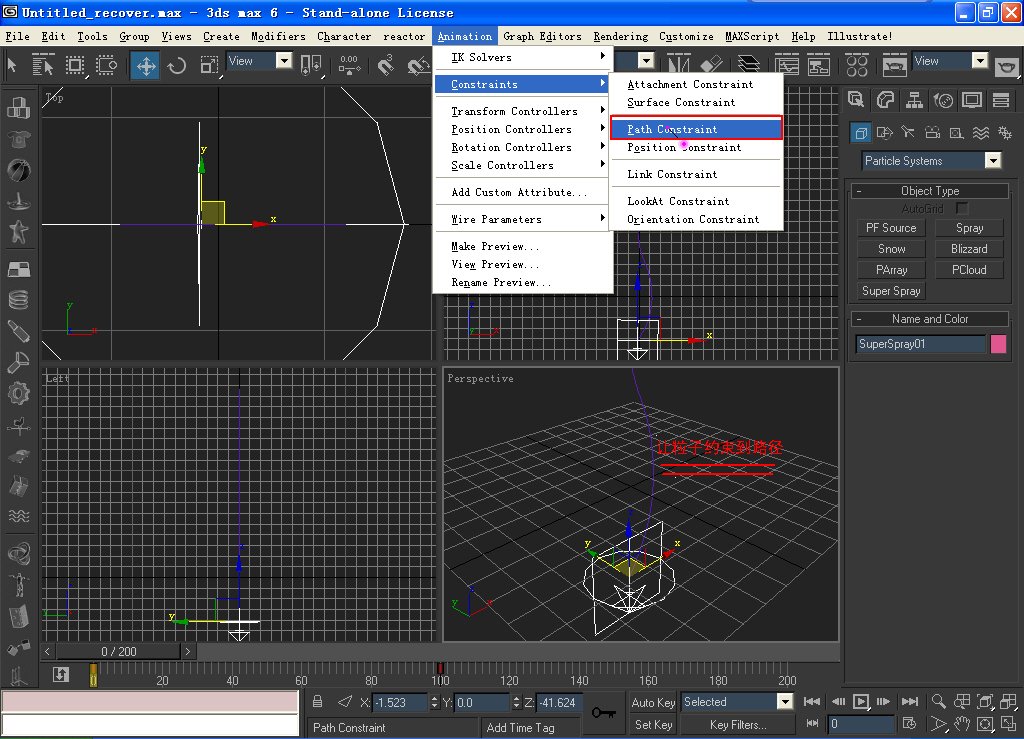Open the reference coordinate system View dropdown
Viewport: 1024px width, 739px height.
pyautogui.click(x=283, y=61)
